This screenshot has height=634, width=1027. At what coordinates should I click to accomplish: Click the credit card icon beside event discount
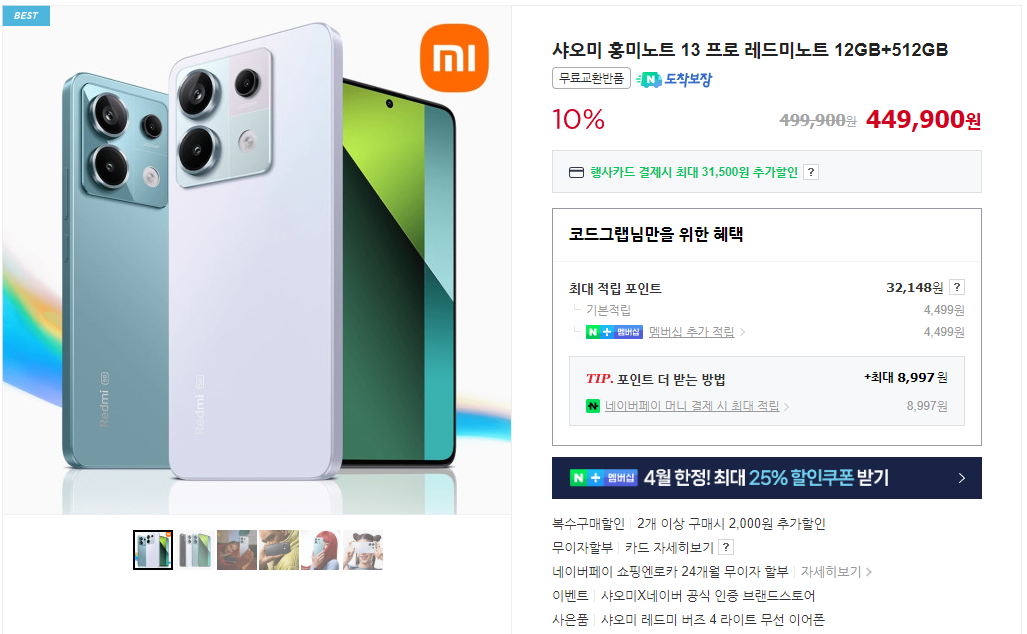576,172
